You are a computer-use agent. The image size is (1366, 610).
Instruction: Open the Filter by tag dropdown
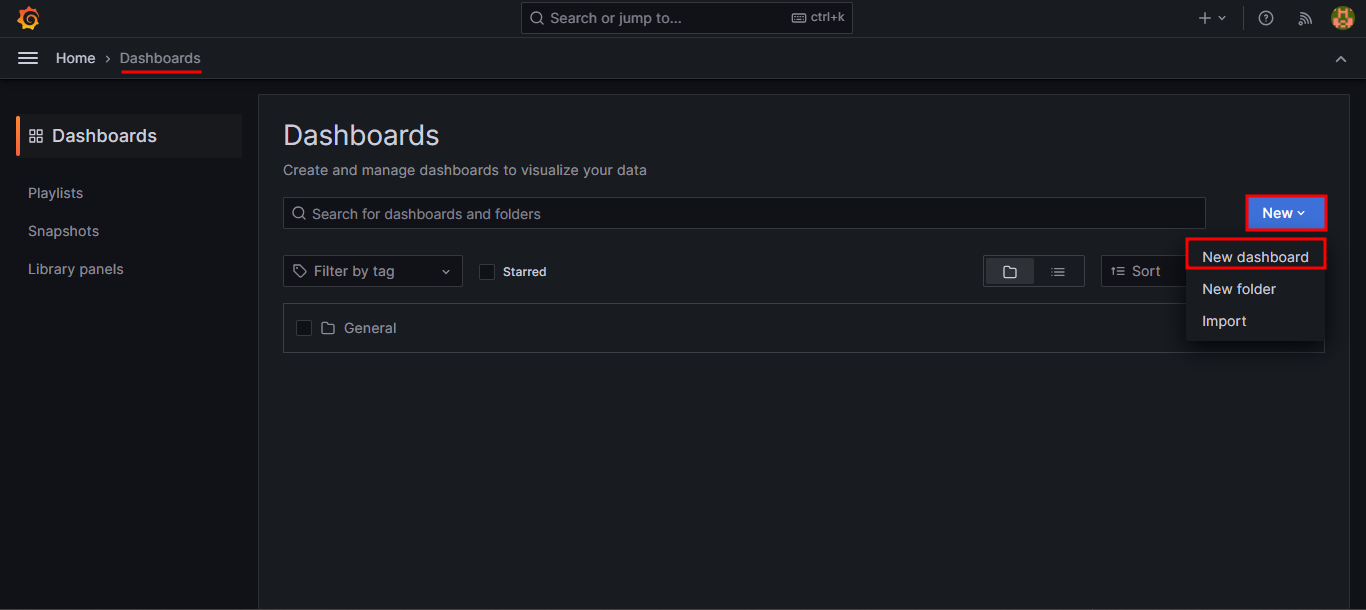coord(372,270)
